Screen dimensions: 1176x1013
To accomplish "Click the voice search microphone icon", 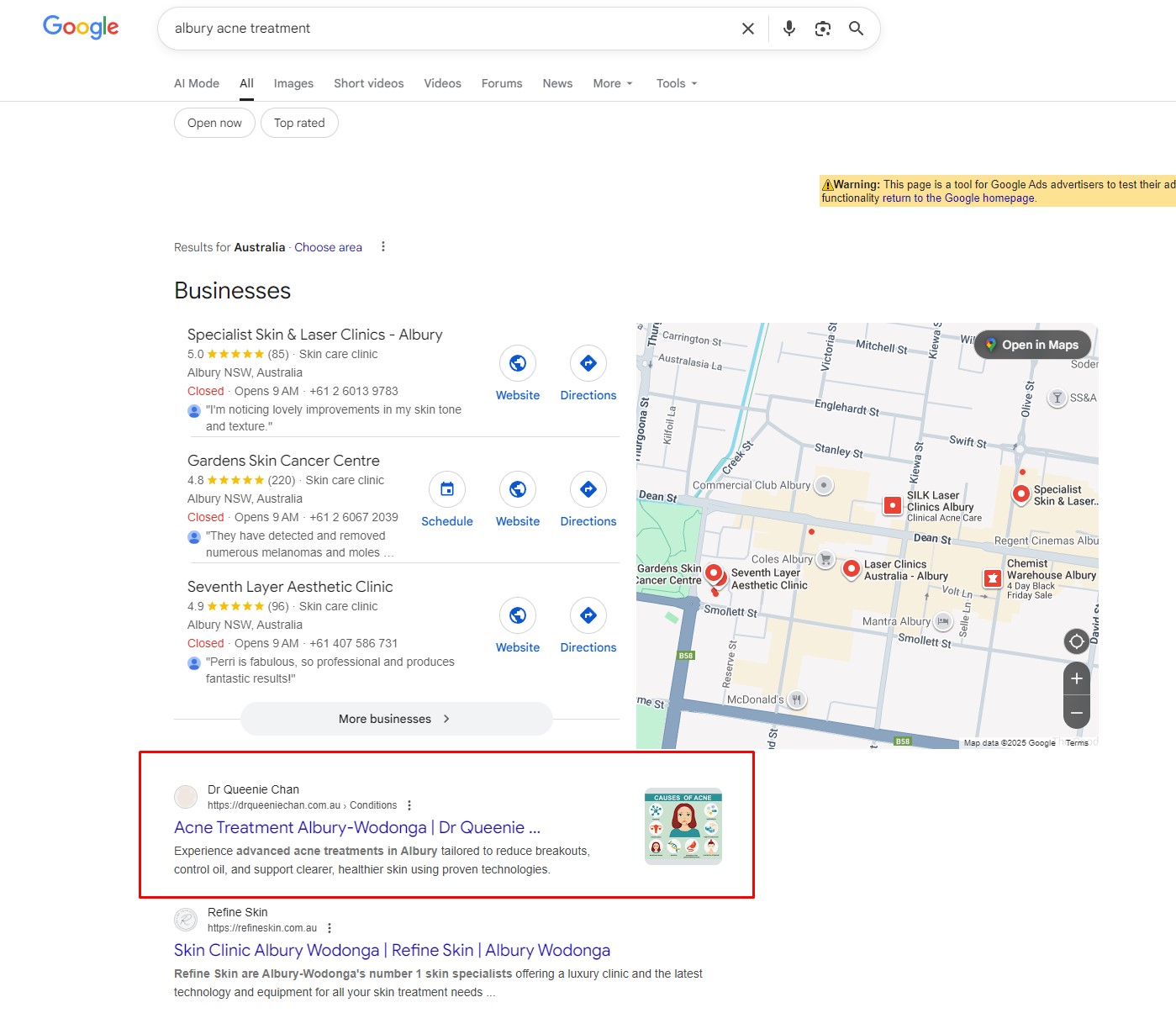I will 788,29.
